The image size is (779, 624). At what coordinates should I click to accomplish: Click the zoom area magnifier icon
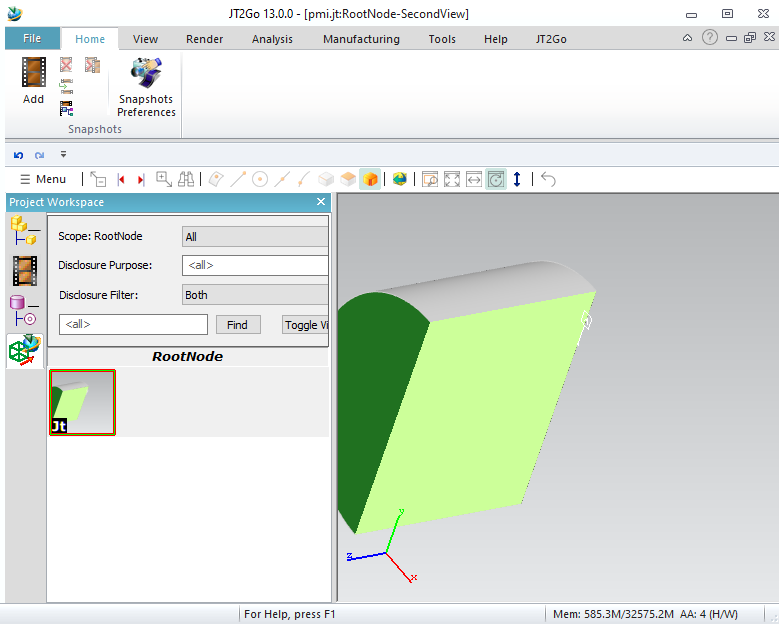point(164,179)
